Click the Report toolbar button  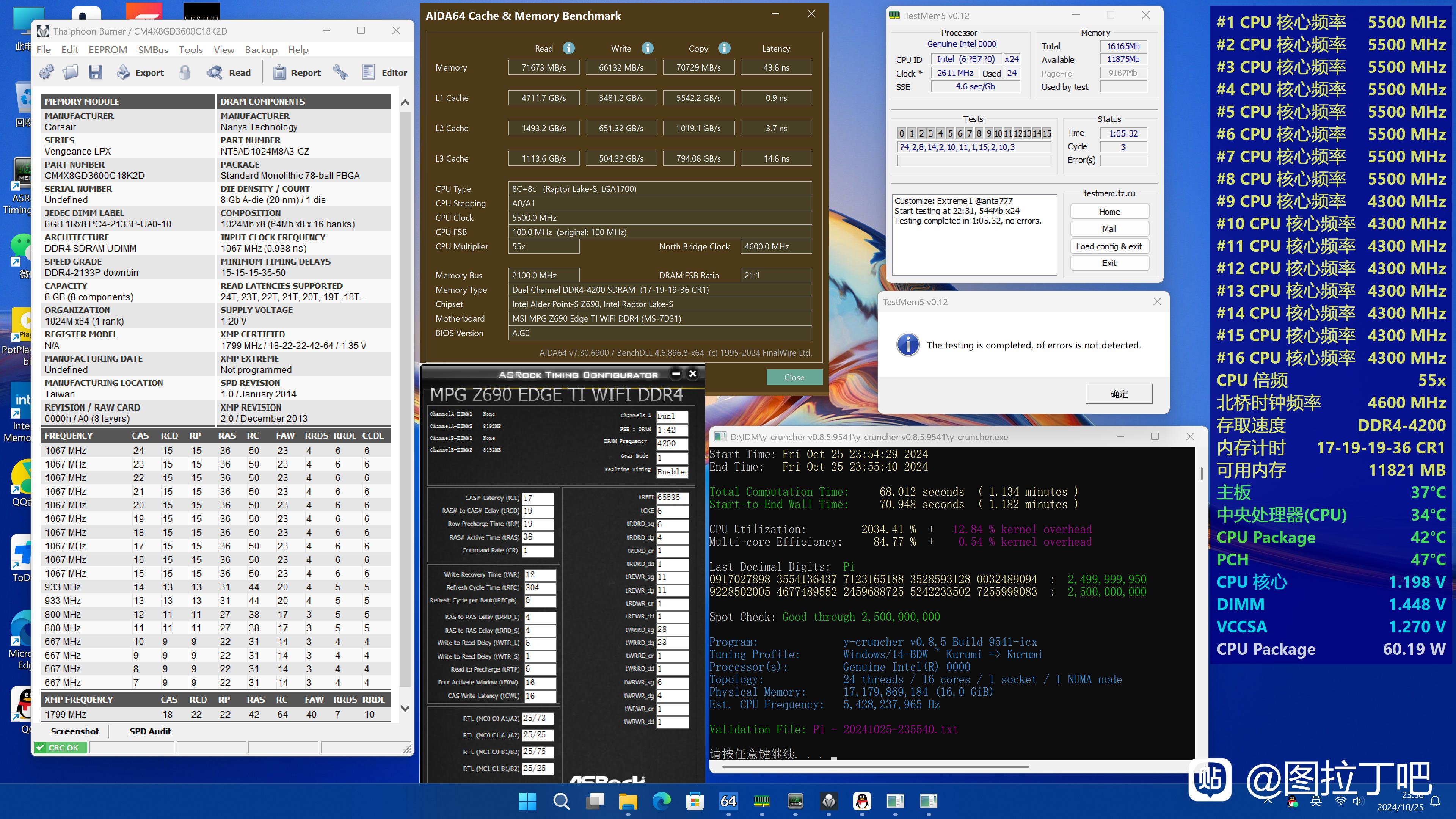point(297,72)
